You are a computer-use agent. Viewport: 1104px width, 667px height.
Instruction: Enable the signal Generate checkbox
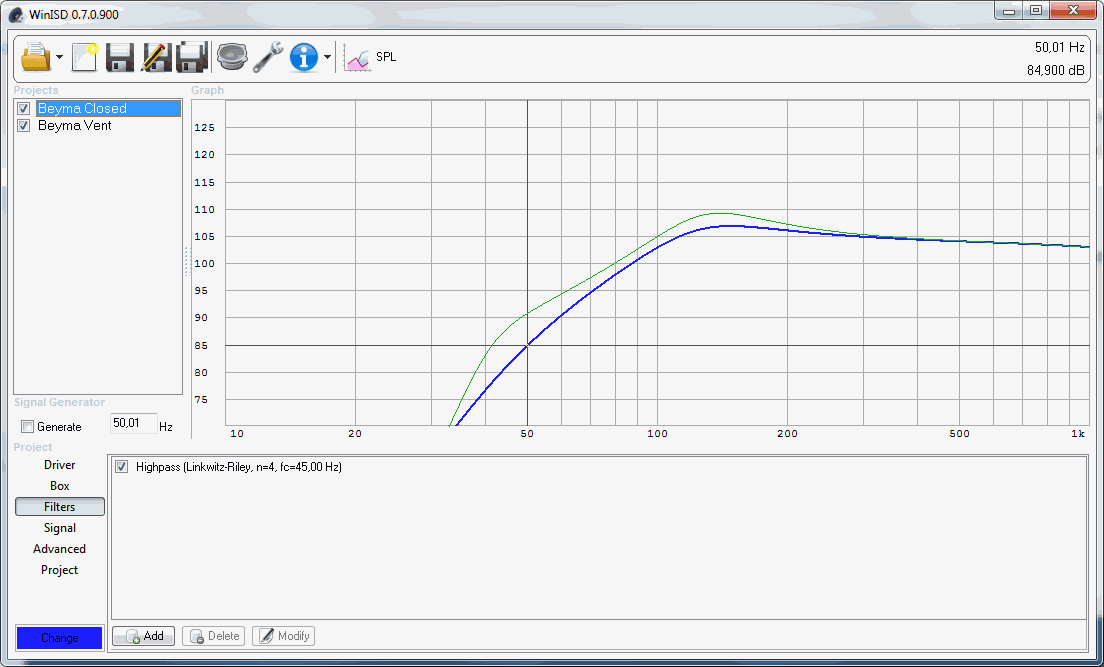click(x=28, y=427)
